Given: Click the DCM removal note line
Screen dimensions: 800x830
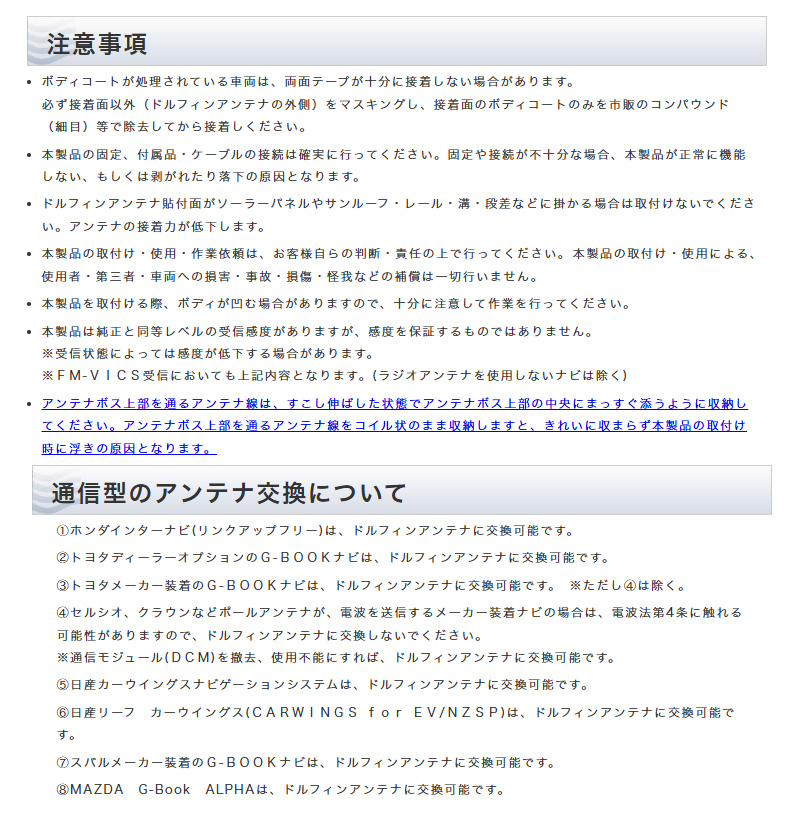Looking at the screenshot, I should click(x=337, y=657).
